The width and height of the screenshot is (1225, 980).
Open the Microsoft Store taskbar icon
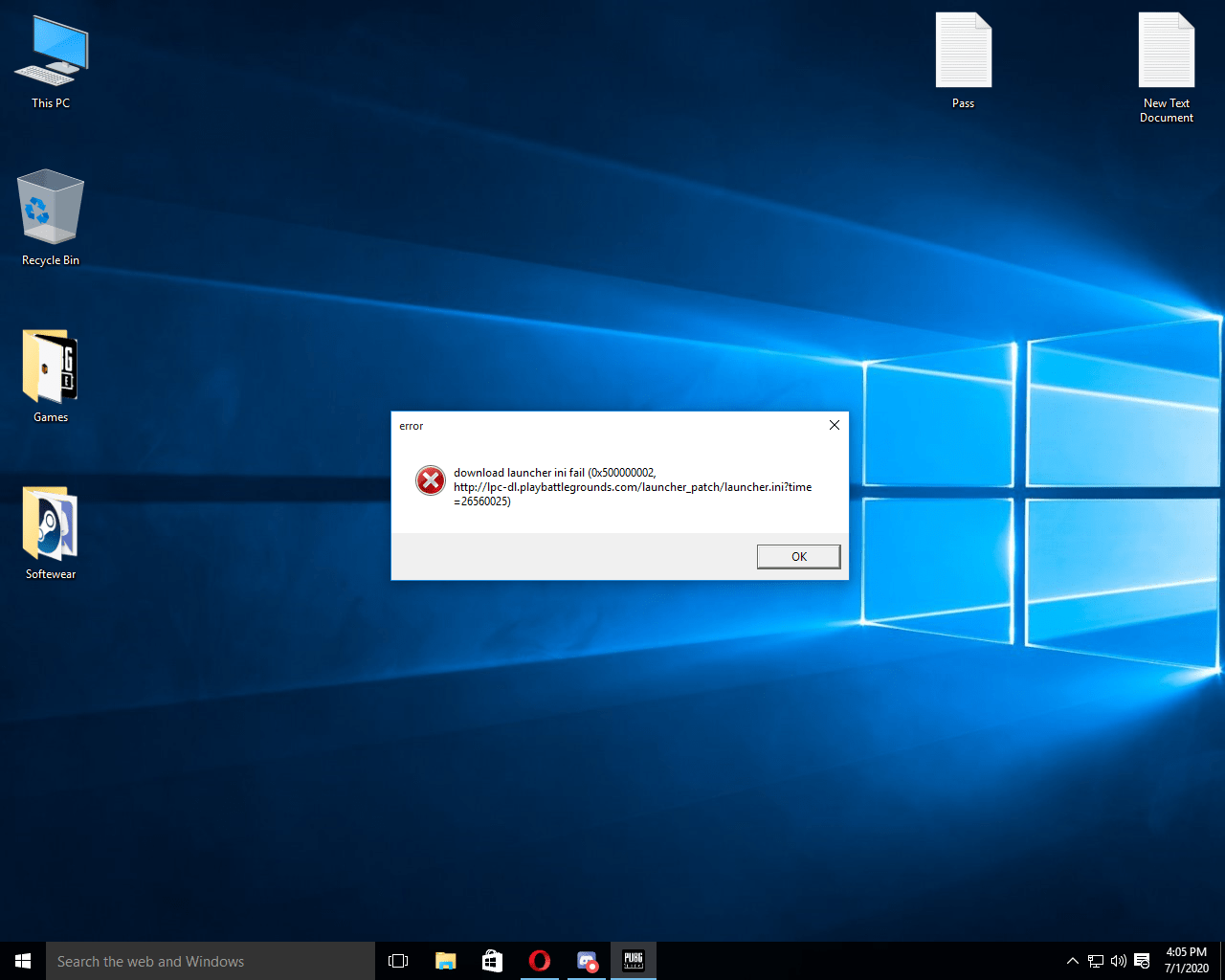click(492, 961)
